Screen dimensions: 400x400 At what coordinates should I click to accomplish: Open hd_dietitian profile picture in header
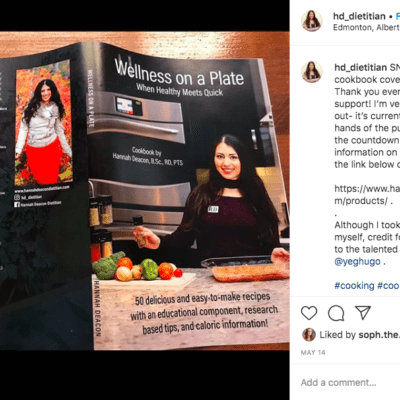coord(312,21)
